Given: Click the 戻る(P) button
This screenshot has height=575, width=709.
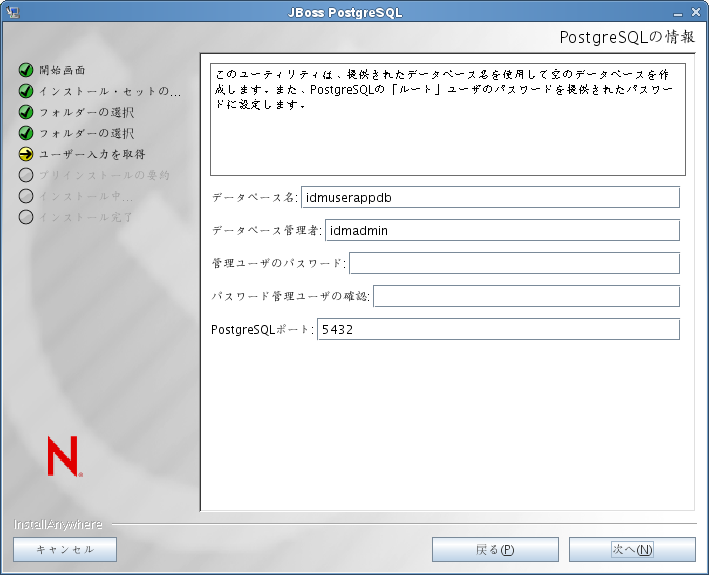Looking at the screenshot, I should (x=495, y=549).
